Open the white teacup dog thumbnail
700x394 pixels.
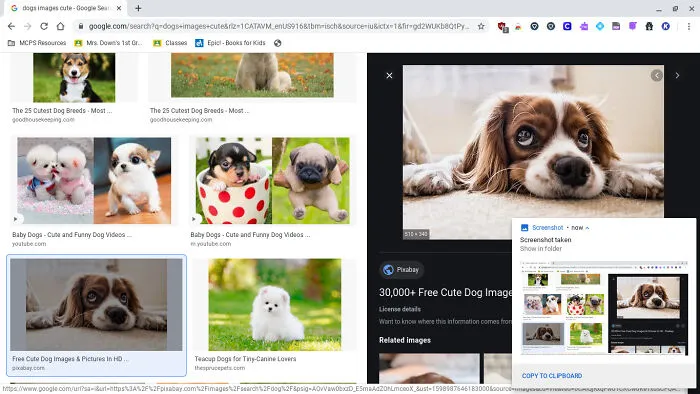click(x=275, y=305)
